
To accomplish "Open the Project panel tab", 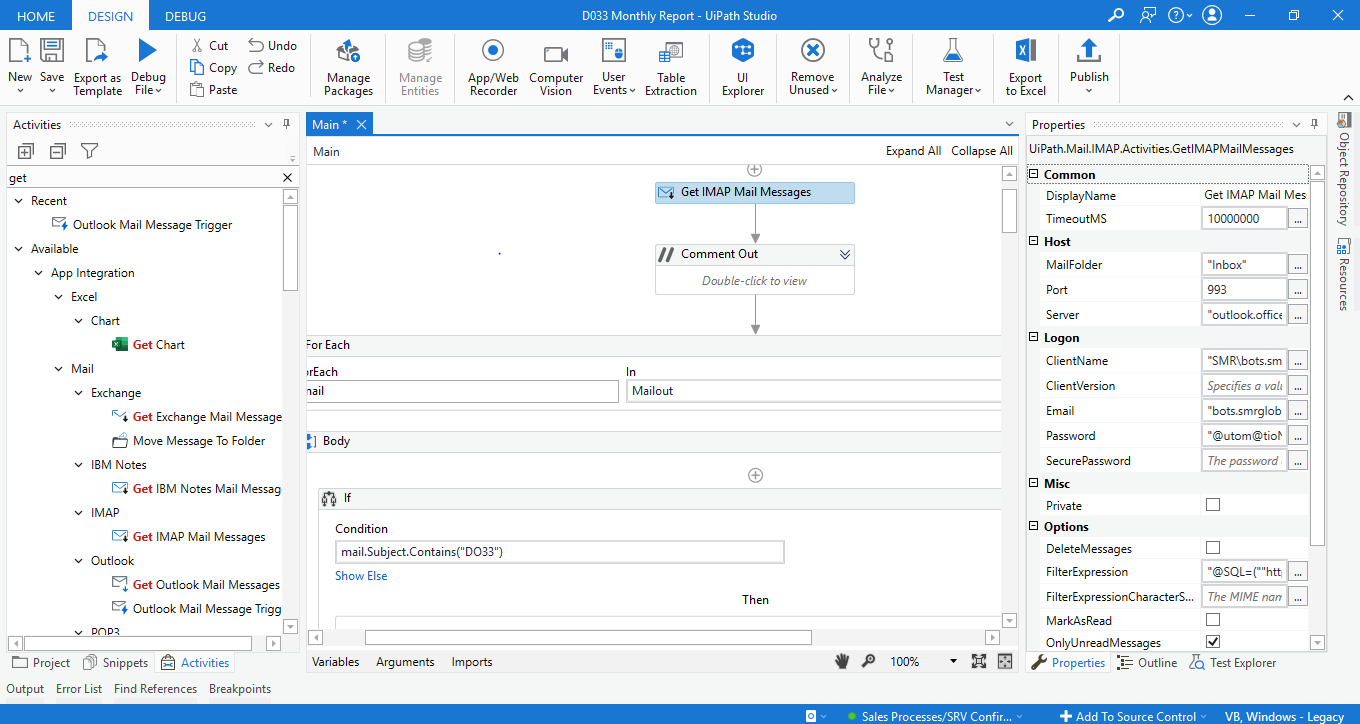I will pyautogui.click(x=41, y=663).
